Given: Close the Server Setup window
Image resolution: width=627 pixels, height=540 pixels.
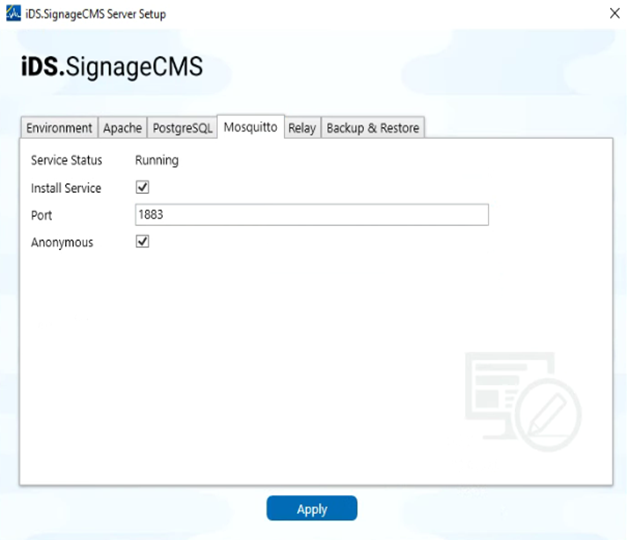Looking at the screenshot, I should click(615, 13).
